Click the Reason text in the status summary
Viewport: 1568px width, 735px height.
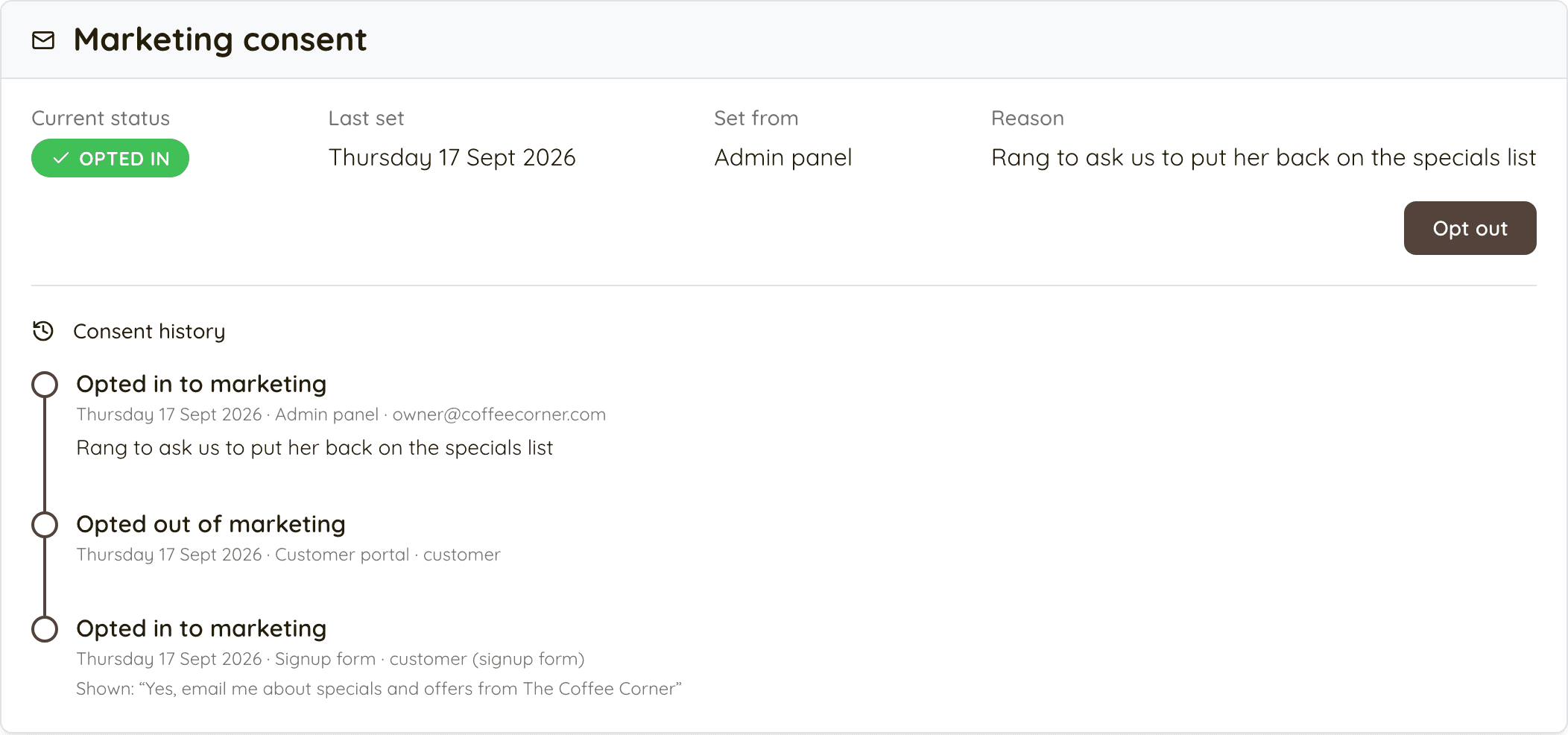click(1263, 158)
